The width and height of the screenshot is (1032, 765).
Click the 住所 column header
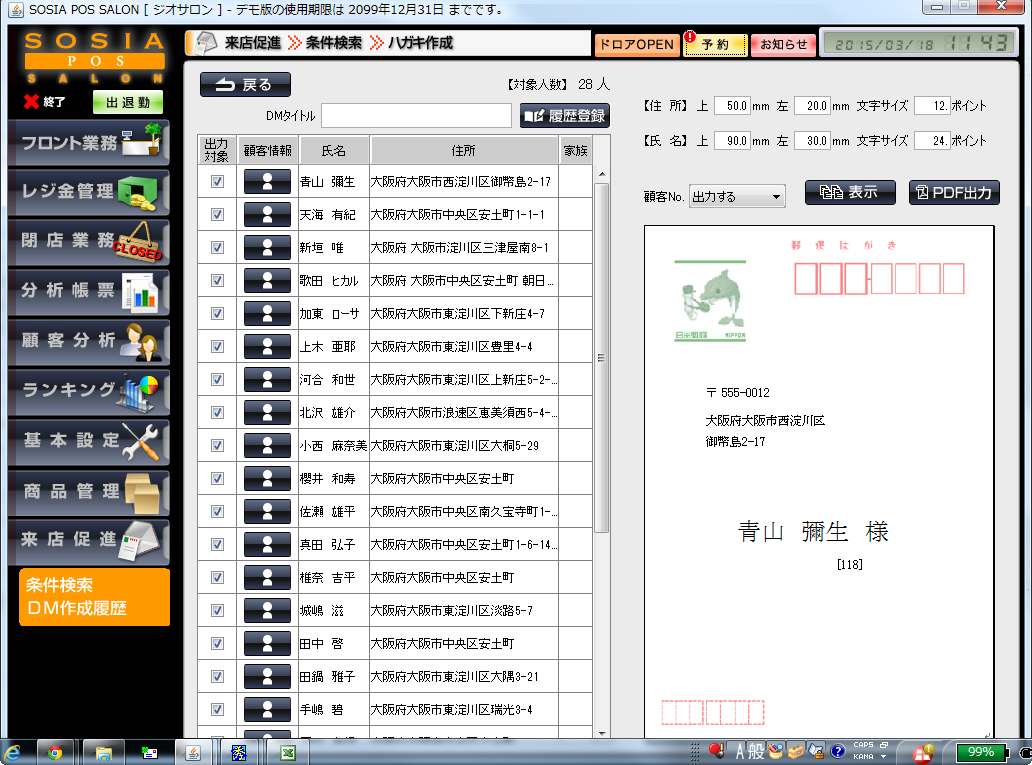pos(463,151)
